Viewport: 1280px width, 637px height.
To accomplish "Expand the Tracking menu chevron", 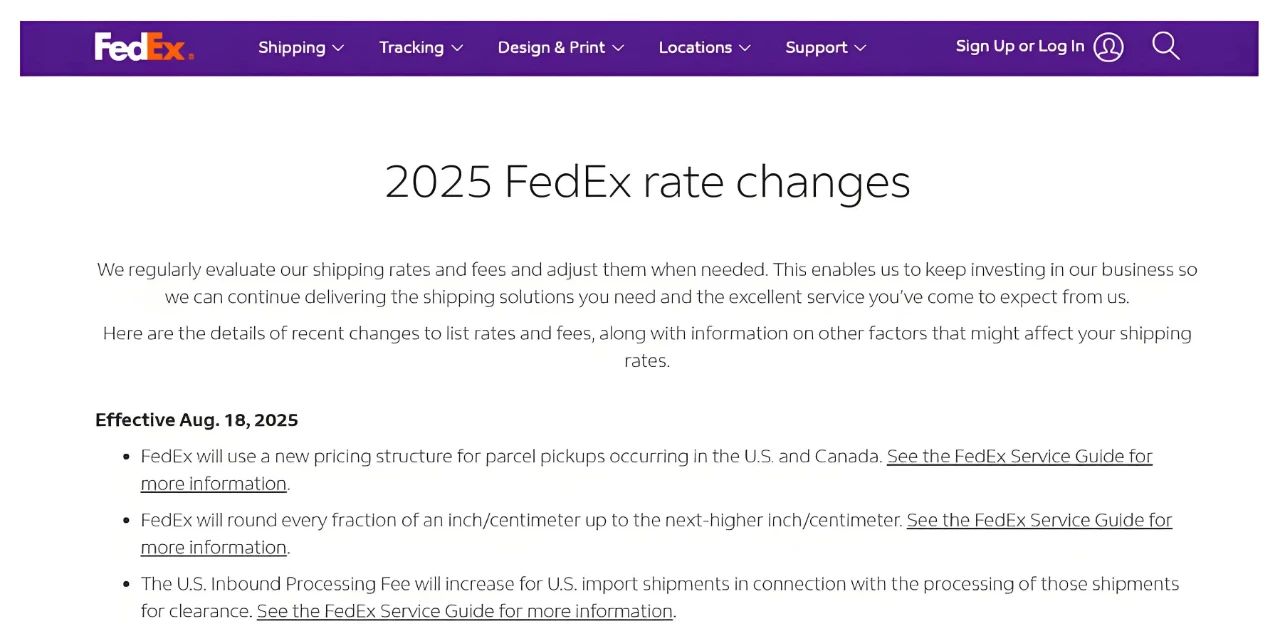I will (457, 48).
